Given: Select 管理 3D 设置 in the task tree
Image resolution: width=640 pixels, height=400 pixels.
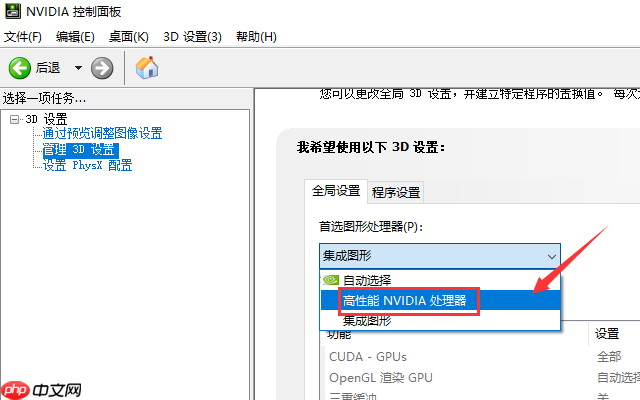Looking at the screenshot, I should coord(80,150).
